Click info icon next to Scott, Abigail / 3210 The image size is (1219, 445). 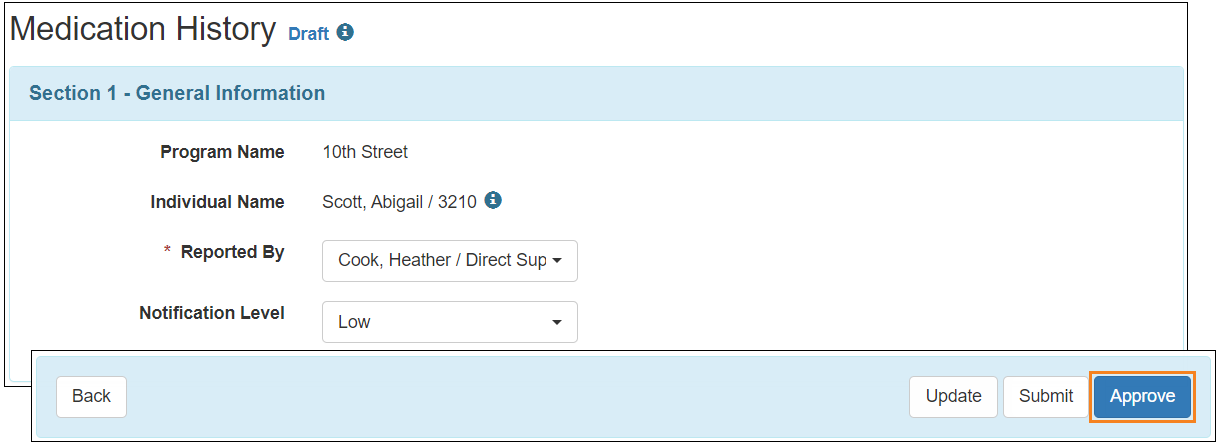[x=493, y=201]
